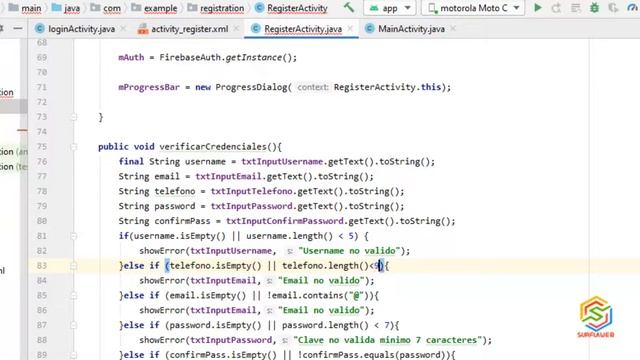Click 'ProgressDialog' on line 71
Image resolution: width=640 pixels, height=360 pixels.
pyautogui.click(x=251, y=87)
